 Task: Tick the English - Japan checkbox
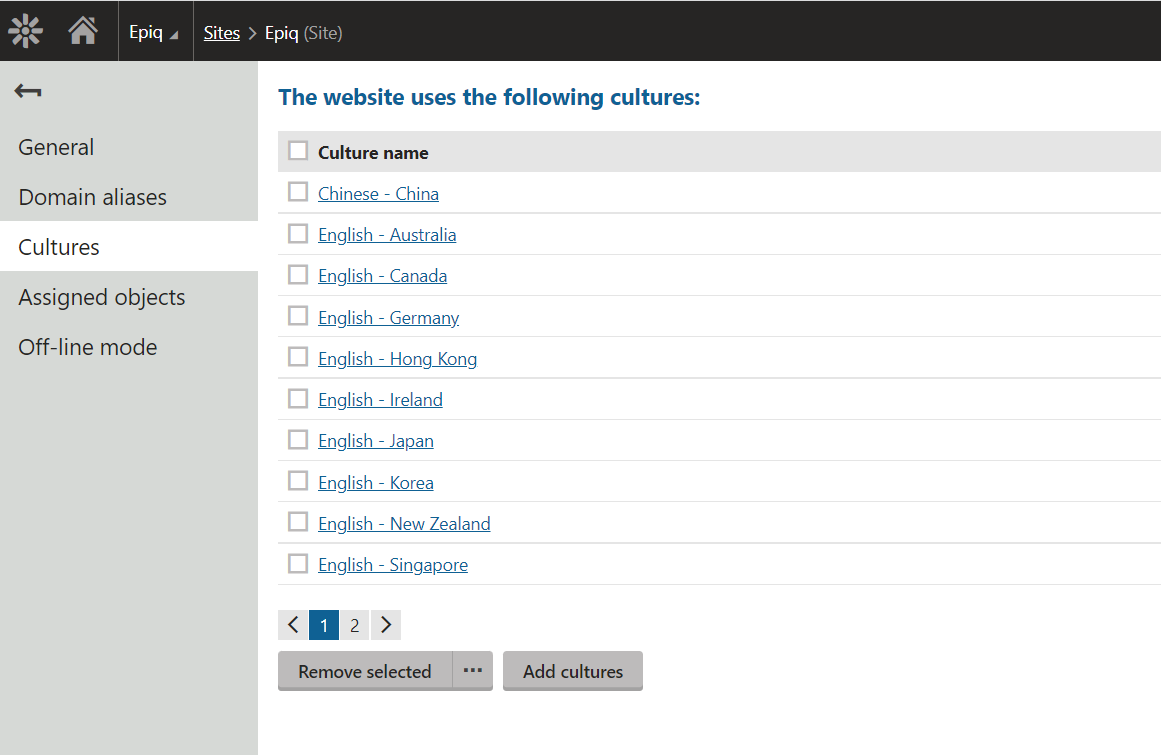click(x=298, y=440)
